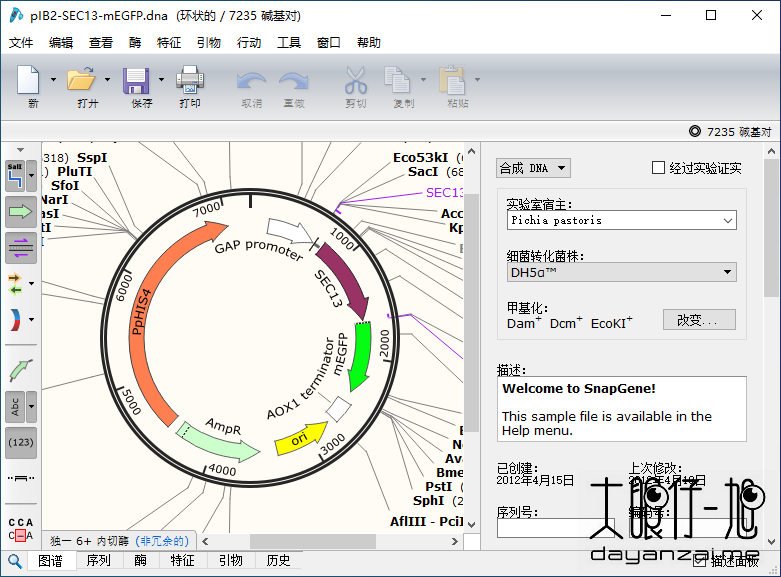
Task: Open the 文件 menu
Action: pos(21,43)
